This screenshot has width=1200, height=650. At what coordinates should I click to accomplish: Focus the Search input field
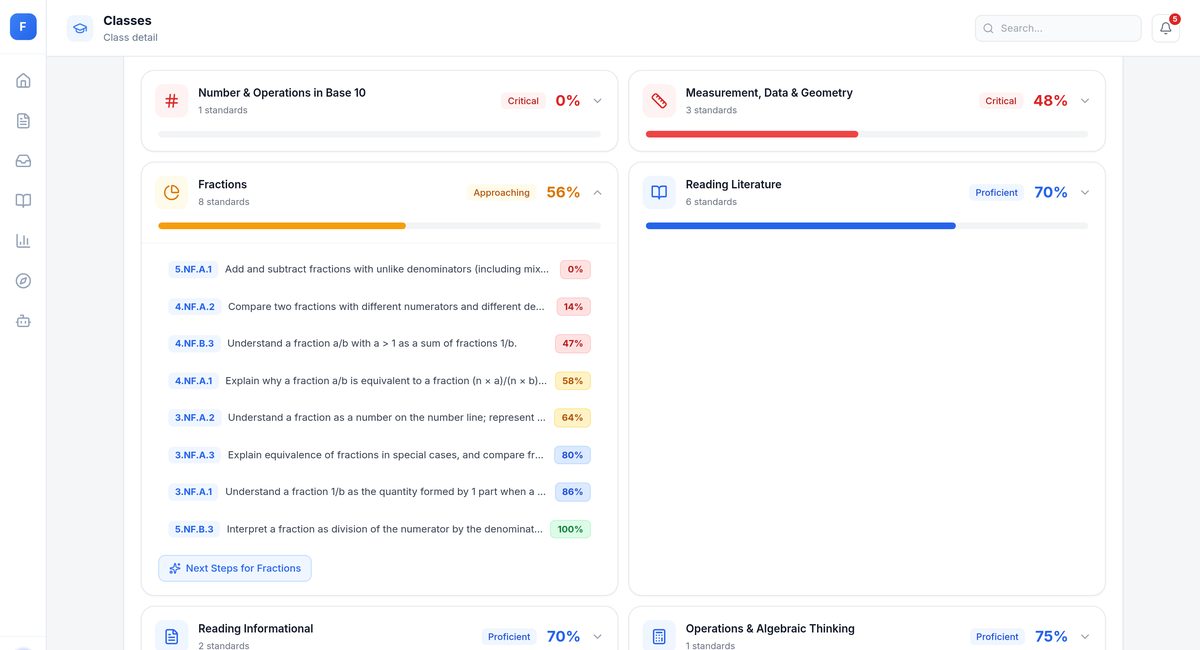point(1058,28)
